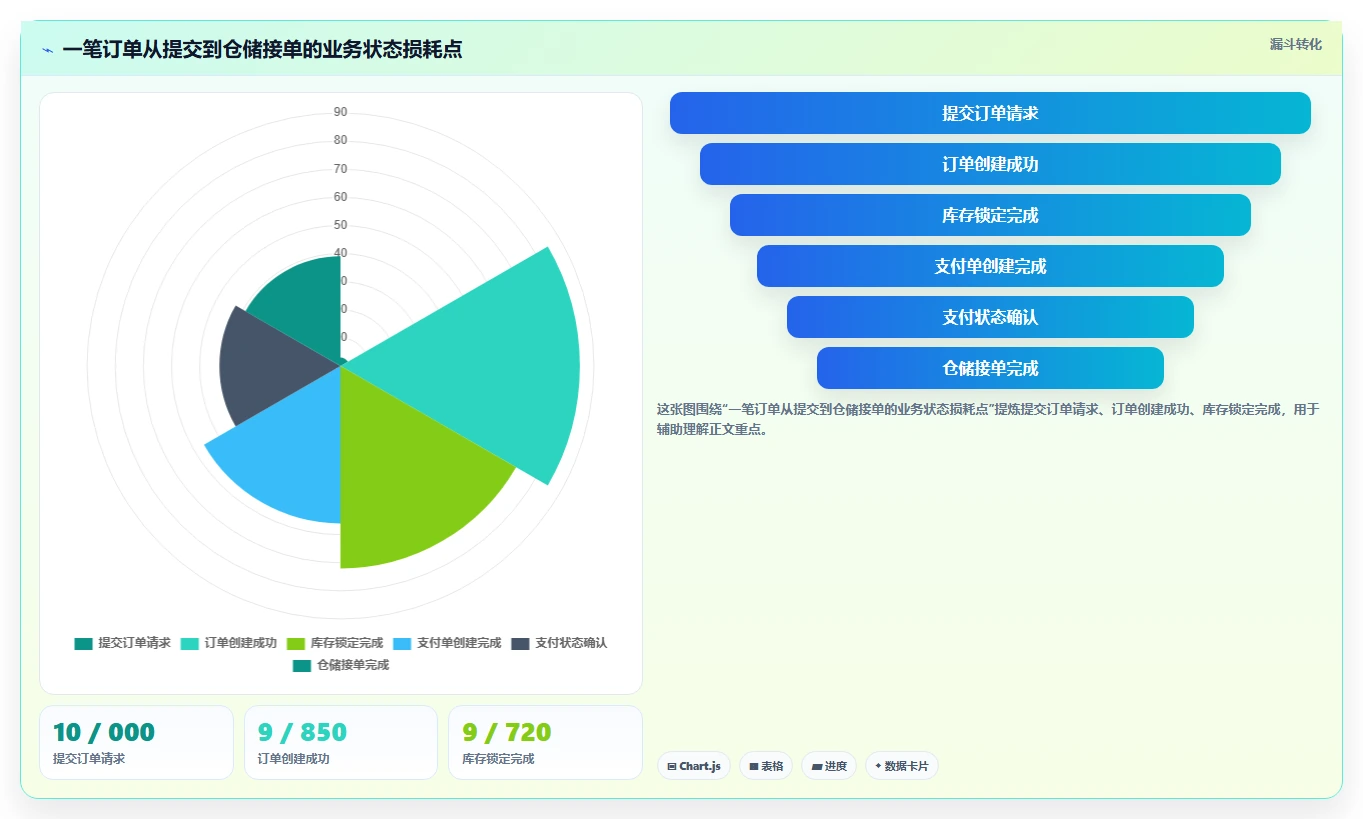Toggle the 支付状态确认 legend entry
The width and height of the screenshot is (1363, 819).
[559, 643]
